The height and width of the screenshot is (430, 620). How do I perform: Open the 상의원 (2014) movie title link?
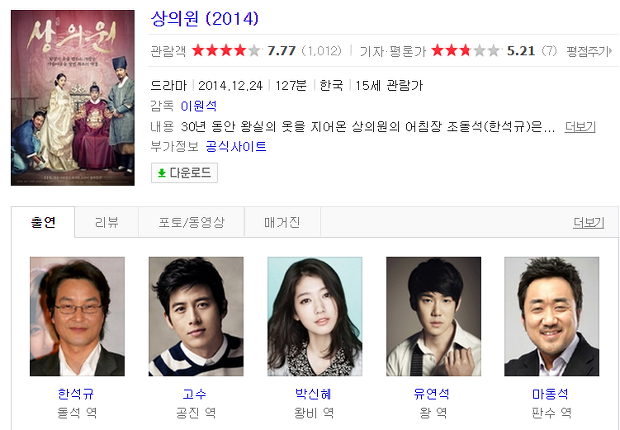tap(204, 19)
